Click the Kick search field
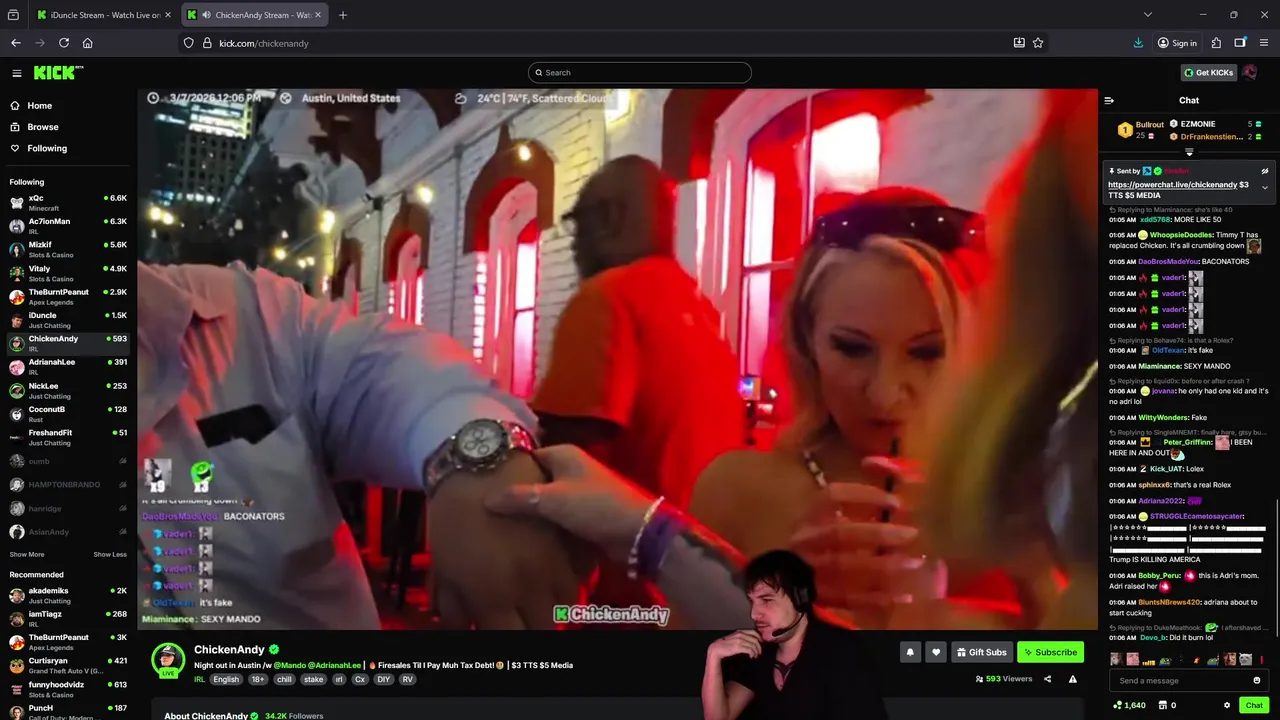 coord(640,72)
